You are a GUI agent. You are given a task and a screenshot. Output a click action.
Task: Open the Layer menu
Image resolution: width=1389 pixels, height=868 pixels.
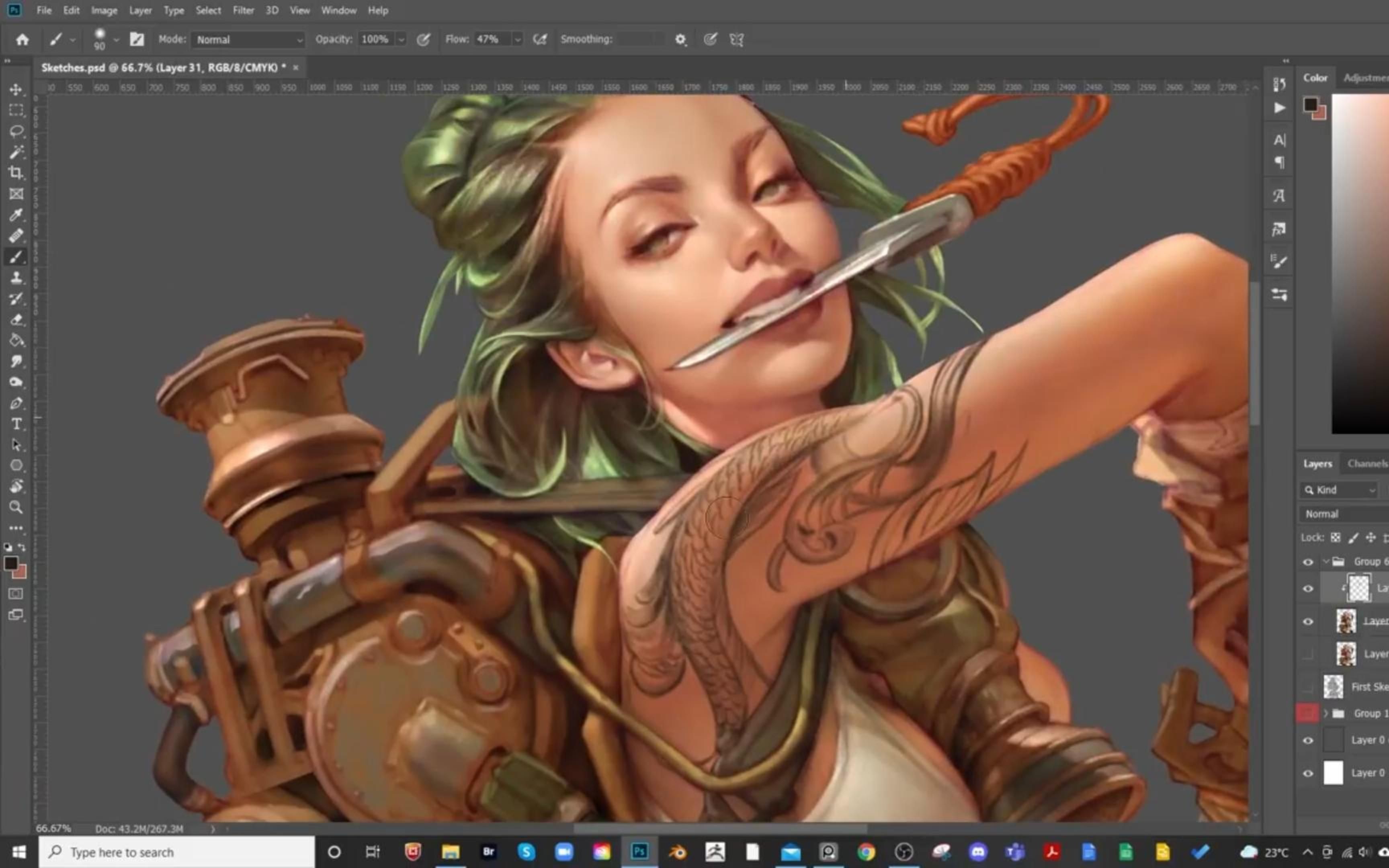click(x=140, y=10)
